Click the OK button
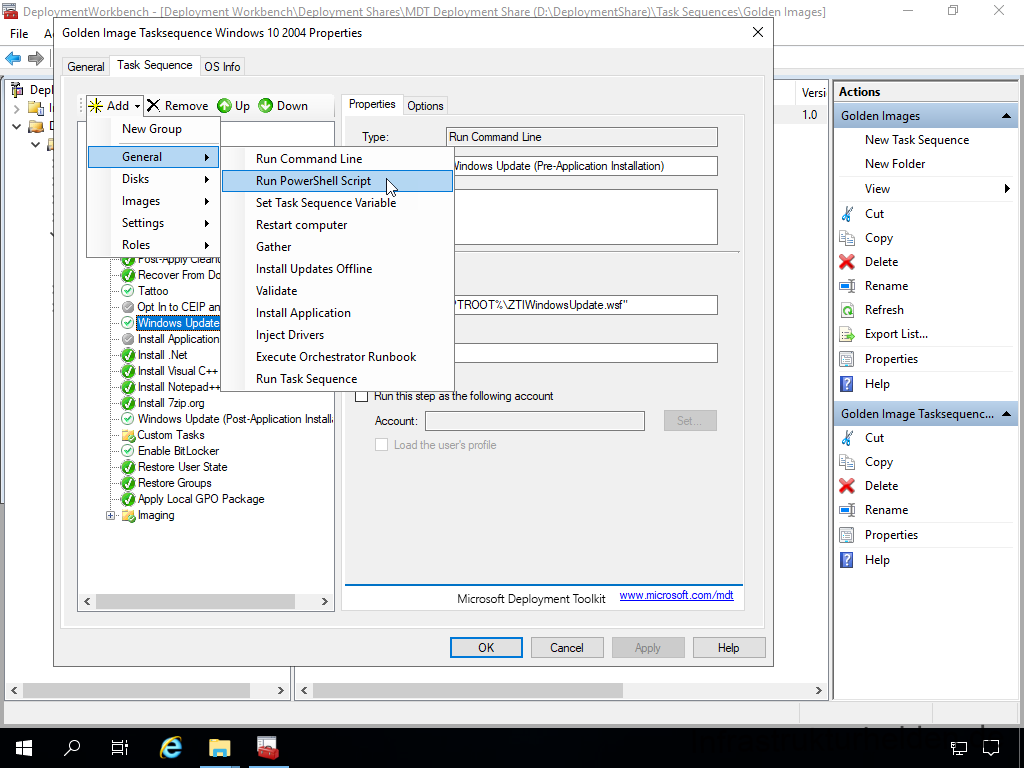The width and height of the screenshot is (1024, 768). coord(486,648)
